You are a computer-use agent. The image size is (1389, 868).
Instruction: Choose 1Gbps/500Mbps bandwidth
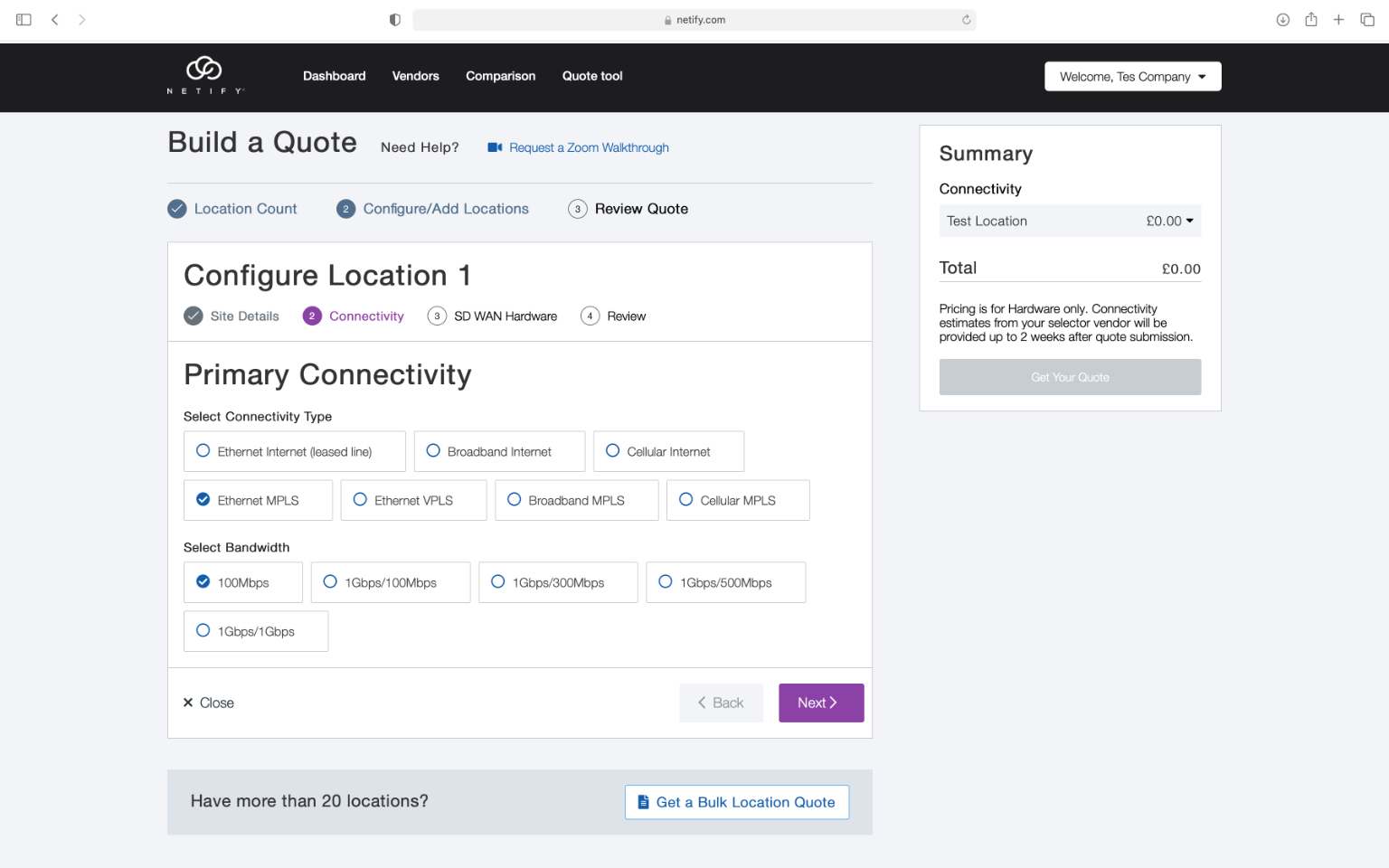tap(725, 582)
